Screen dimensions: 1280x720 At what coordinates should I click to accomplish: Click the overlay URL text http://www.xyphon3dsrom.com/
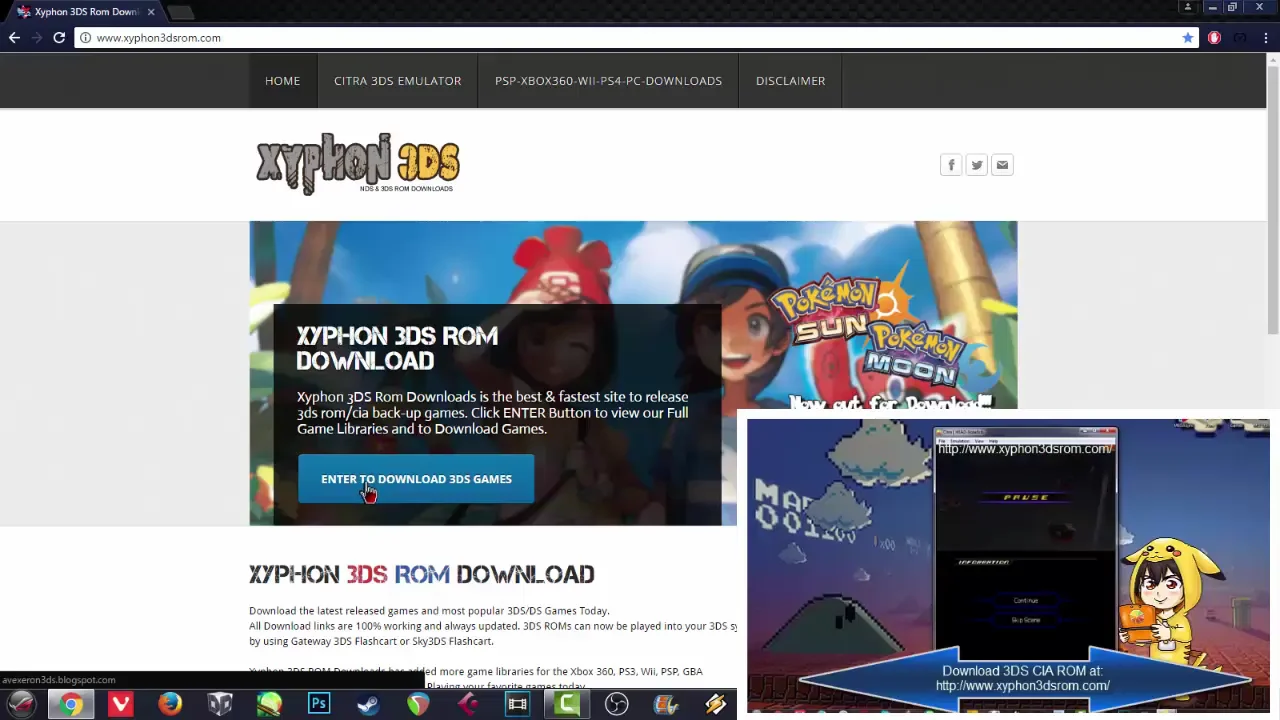point(1023,686)
